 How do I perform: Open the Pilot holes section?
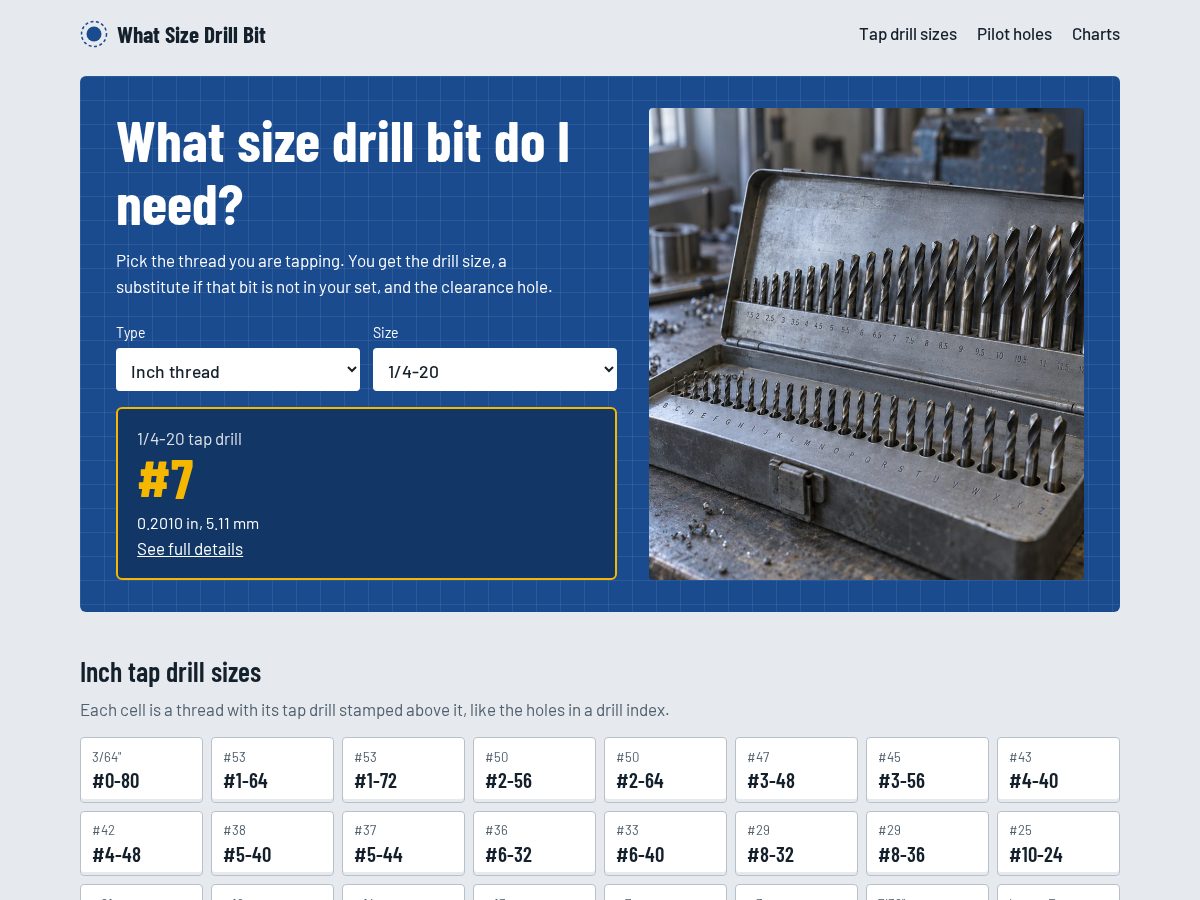point(1014,34)
